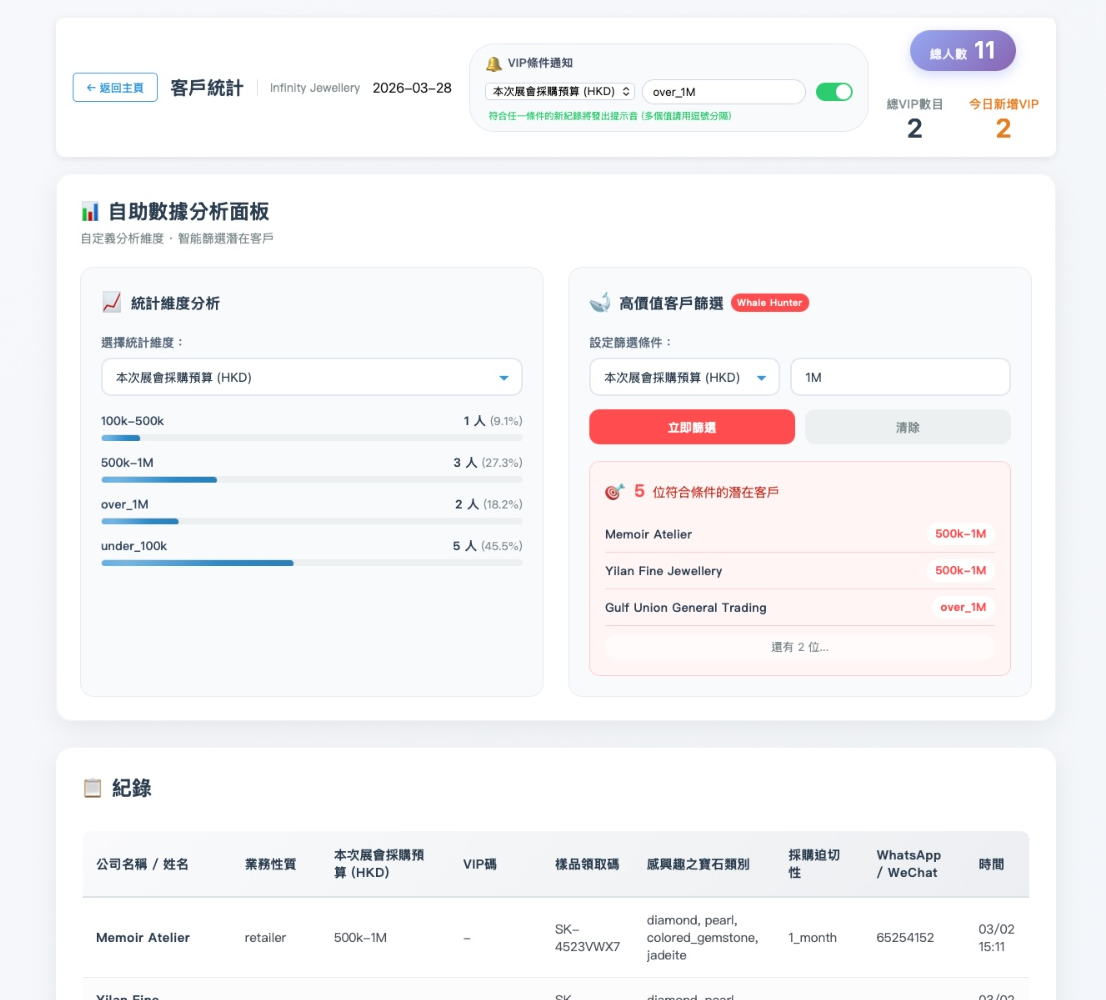Click 500k–1M tag beside Memoir Atelier result
The image size is (1106, 1000).
pyautogui.click(x=960, y=534)
